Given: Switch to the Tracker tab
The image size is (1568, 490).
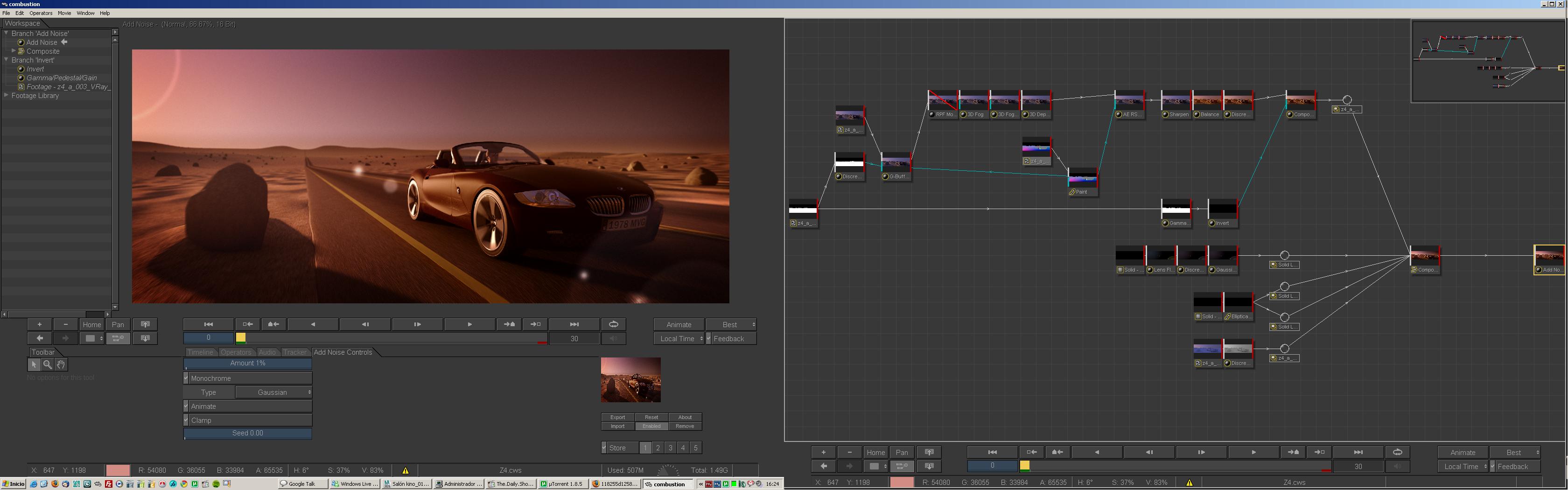Looking at the screenshot, I should coord(294,352).
